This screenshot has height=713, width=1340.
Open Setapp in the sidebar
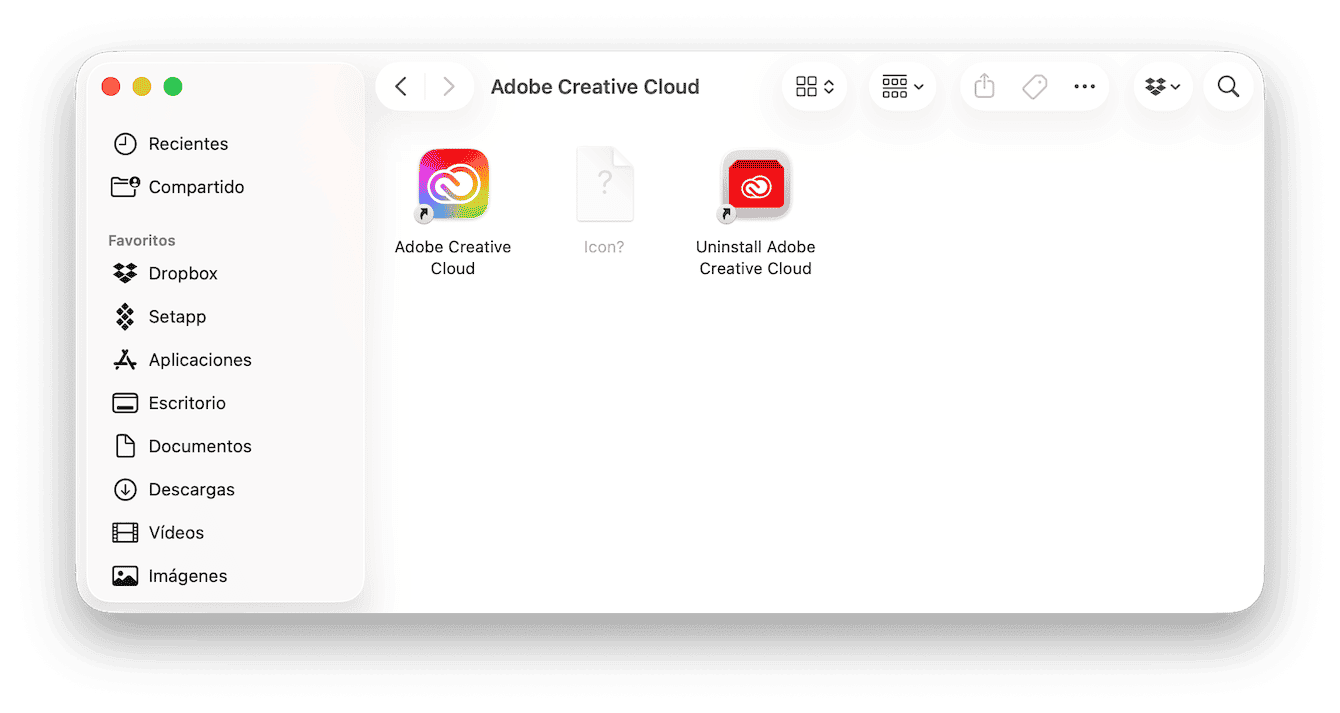(228, 316)
